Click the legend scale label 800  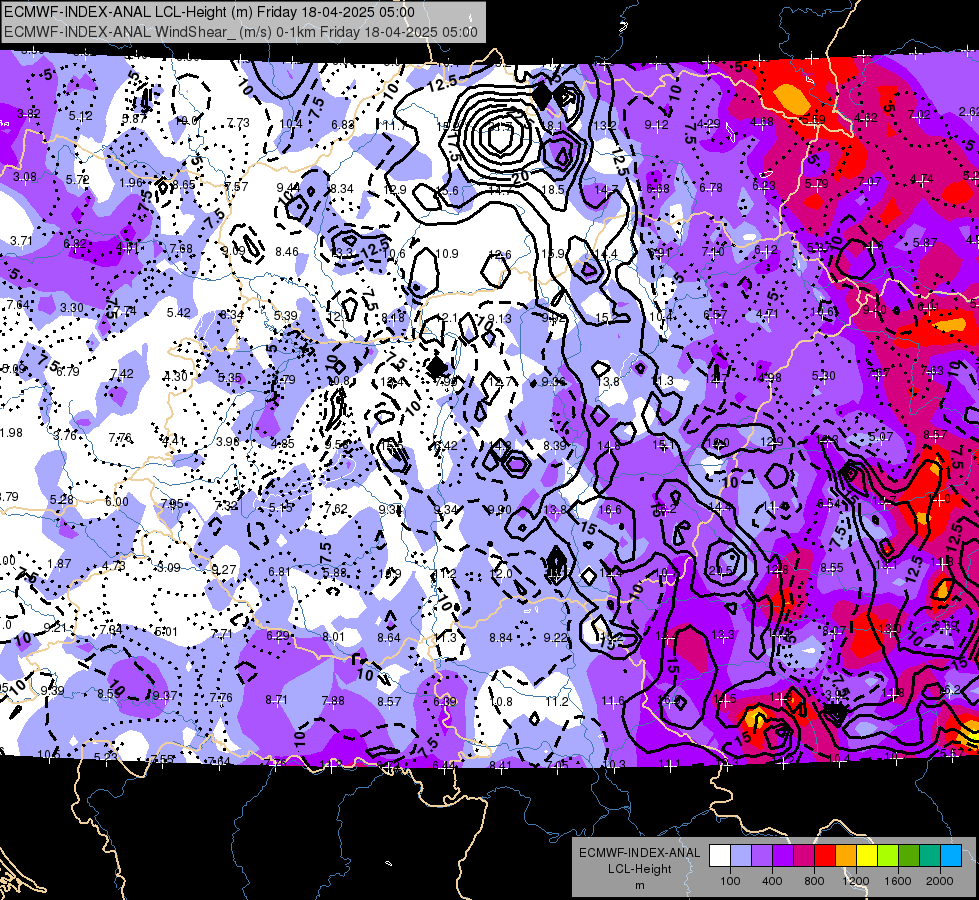(814, 881)
